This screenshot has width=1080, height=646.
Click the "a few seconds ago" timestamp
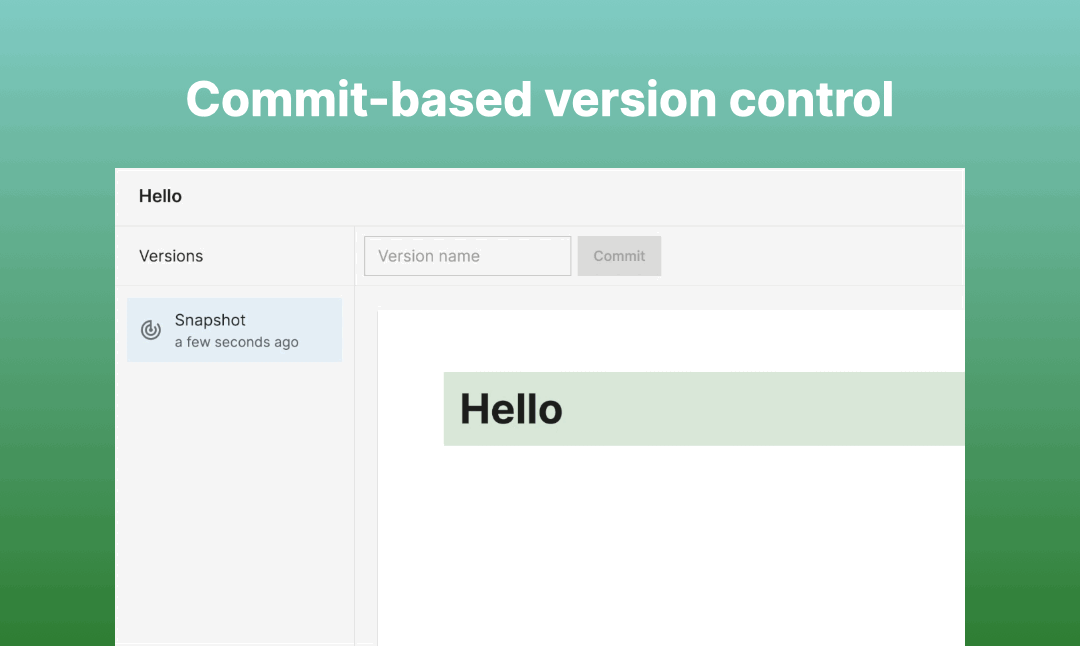(236, 342)
